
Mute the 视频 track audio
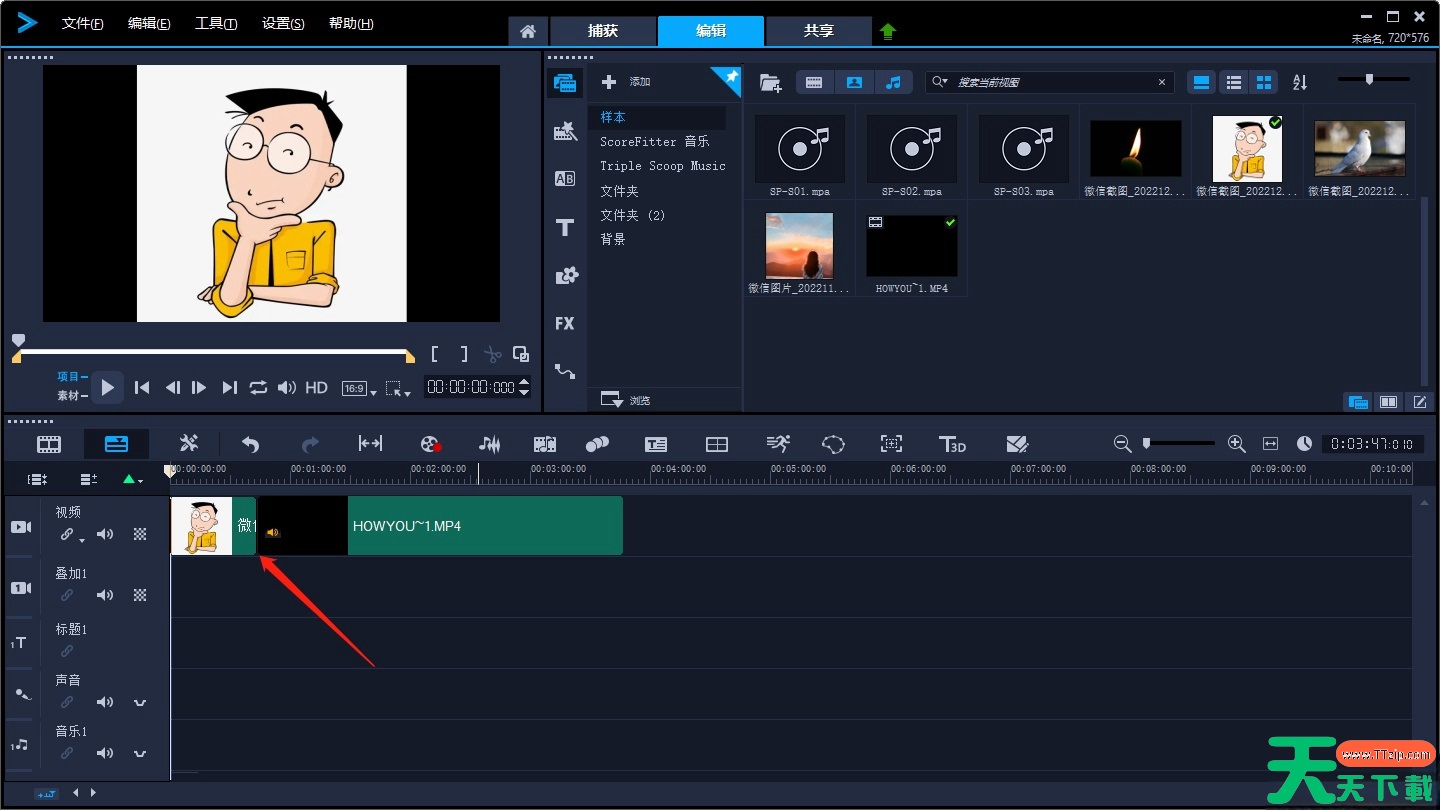click(105, 534)
